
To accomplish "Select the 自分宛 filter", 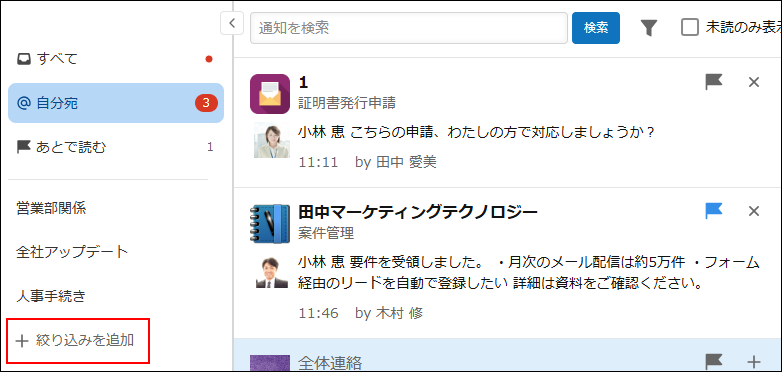I will [116, 103].
